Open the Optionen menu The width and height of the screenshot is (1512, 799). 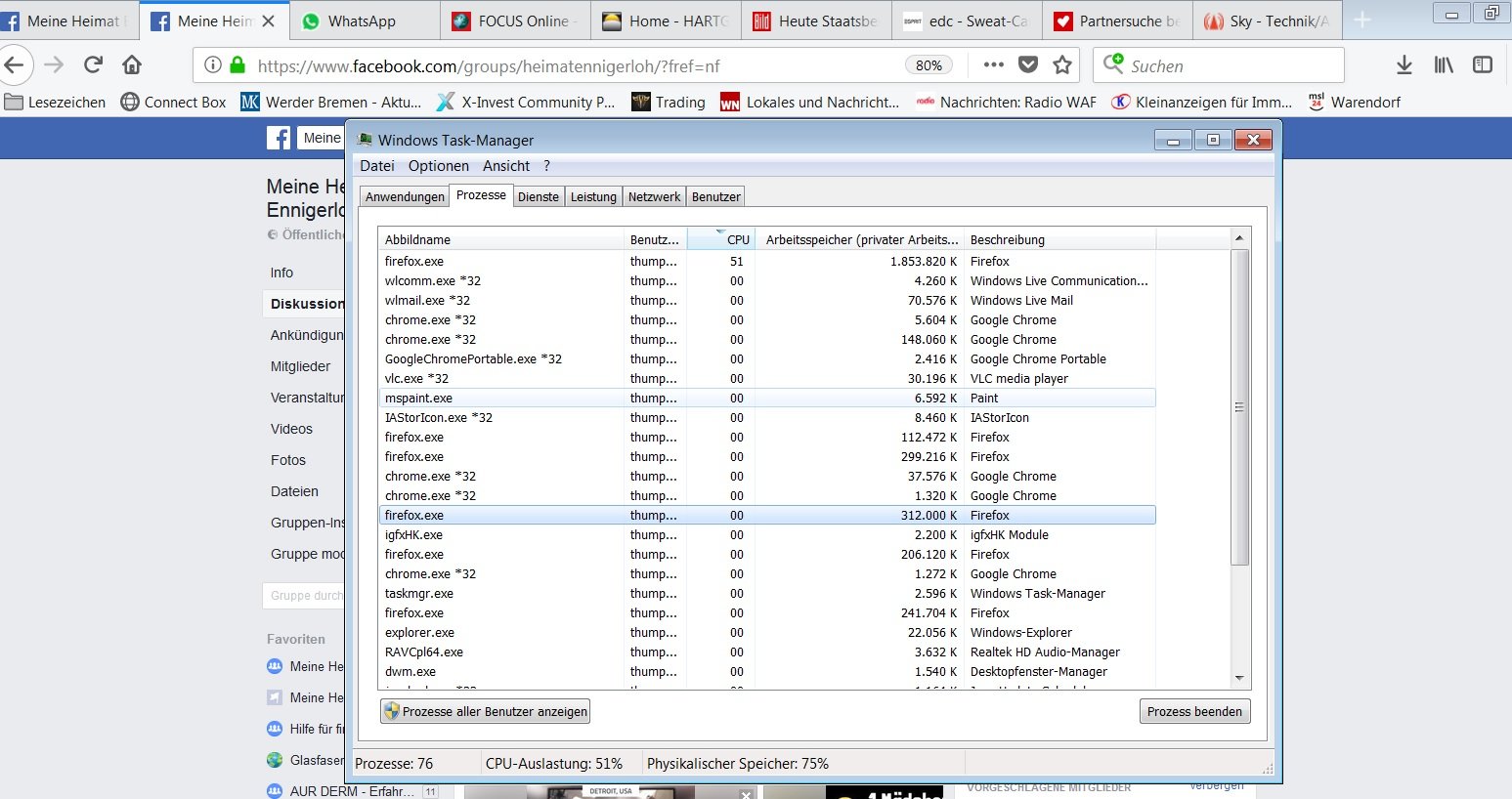tap(438, 166)
